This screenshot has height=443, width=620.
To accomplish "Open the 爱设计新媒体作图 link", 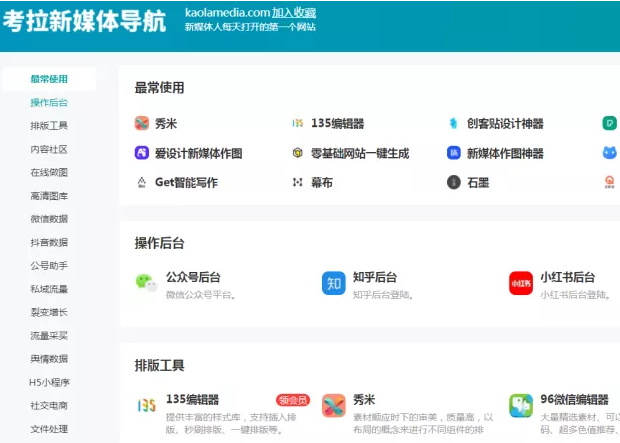I will pyautogui.click(x=198, y=153).
